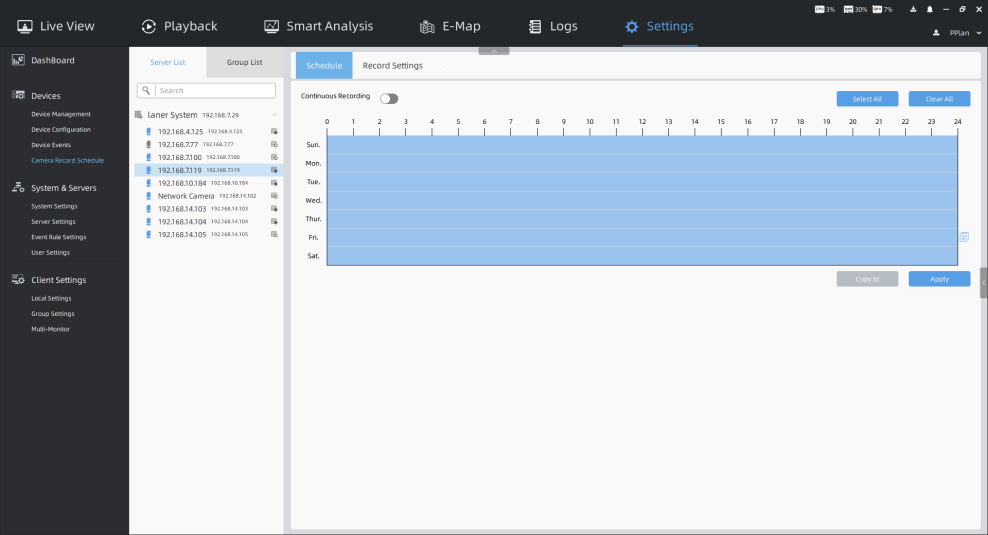This screenshot has width=988, height=535.
Task: Click the copy icon right of Friday row
Action: tap(964, 238)
